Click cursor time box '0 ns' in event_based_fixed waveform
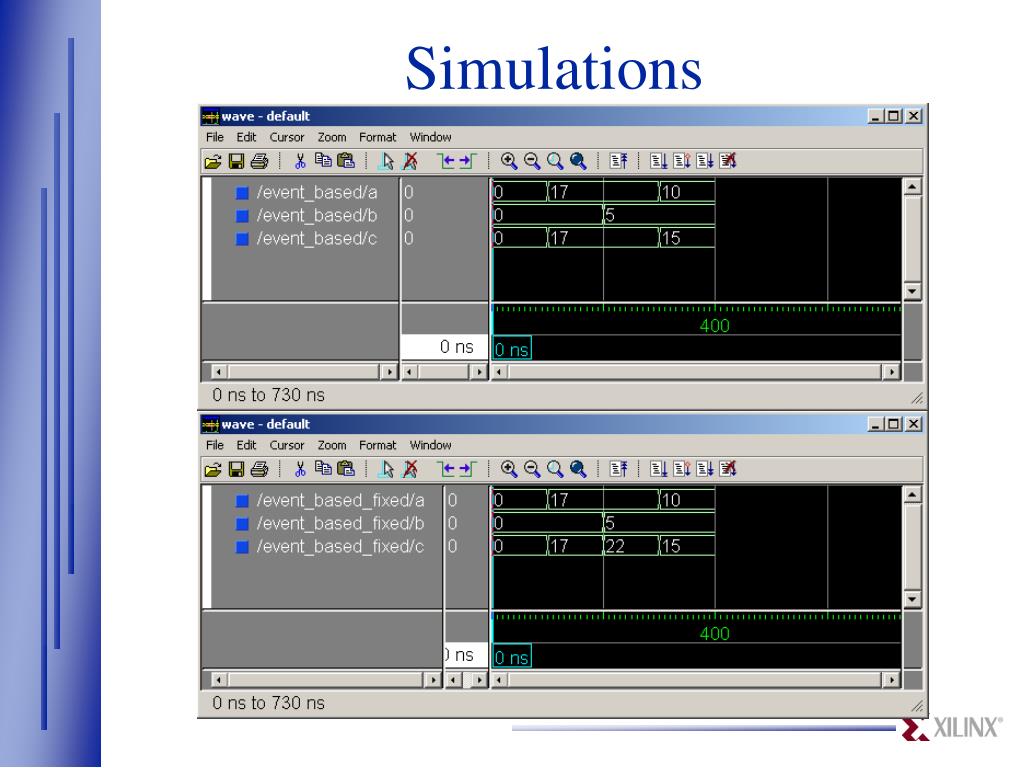The width and height of the screenshot is (1024, 768). 512,656
